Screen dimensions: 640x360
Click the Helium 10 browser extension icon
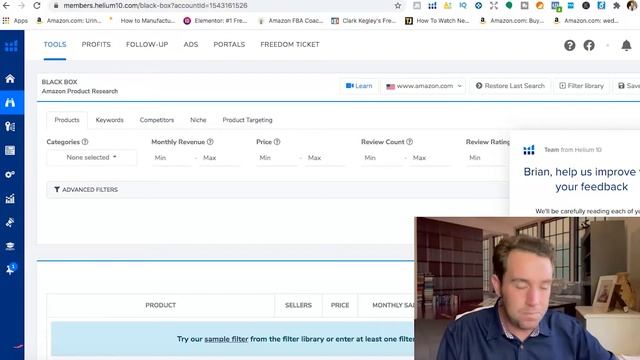coord(432,6)
